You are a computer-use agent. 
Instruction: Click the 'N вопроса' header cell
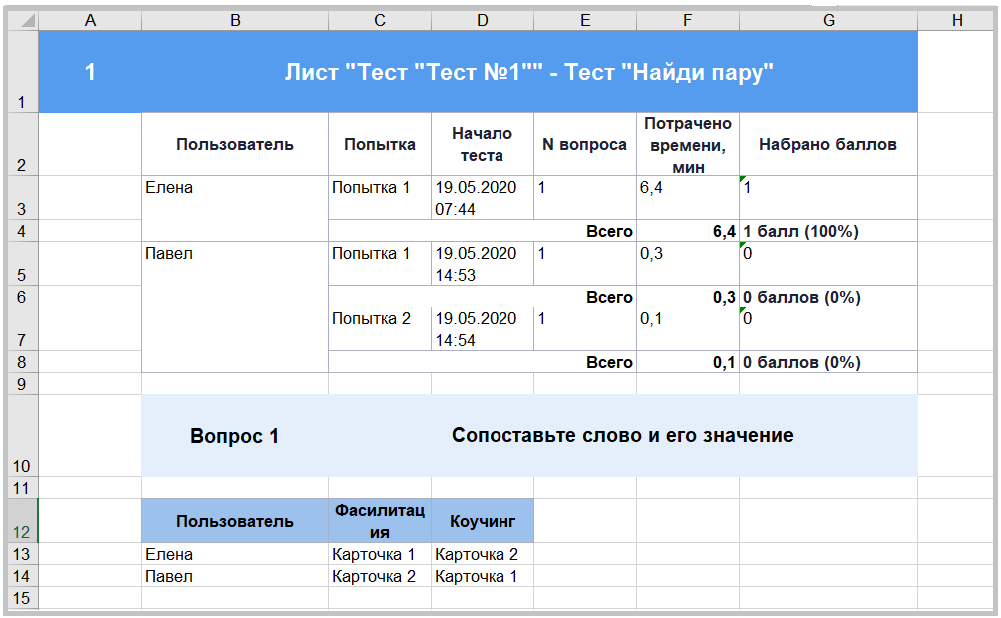(x=585, y=144)
